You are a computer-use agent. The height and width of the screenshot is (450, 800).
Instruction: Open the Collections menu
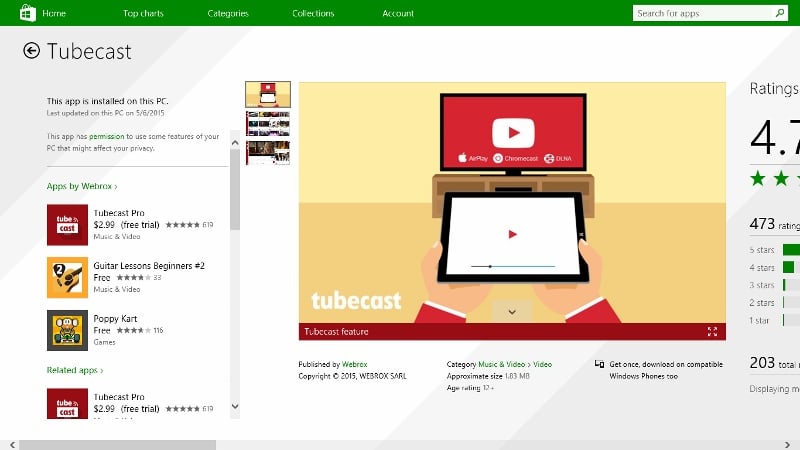coord(313,13)
